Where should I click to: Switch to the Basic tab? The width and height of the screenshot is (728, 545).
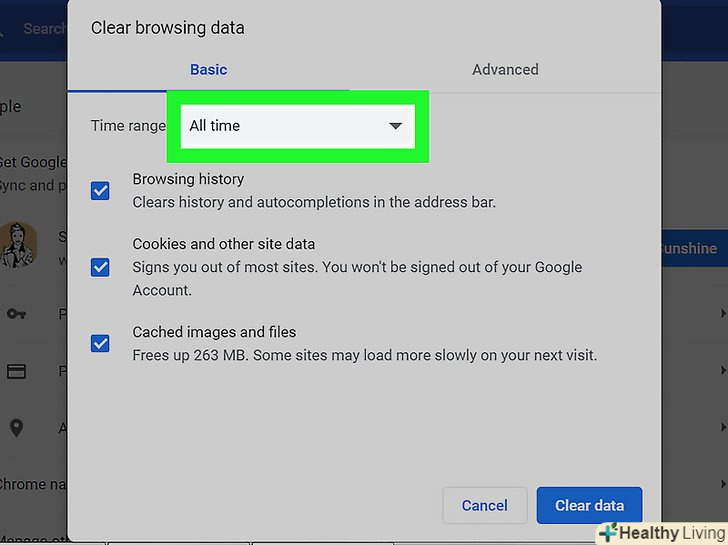pyautogui.click(x=208, y=70)
